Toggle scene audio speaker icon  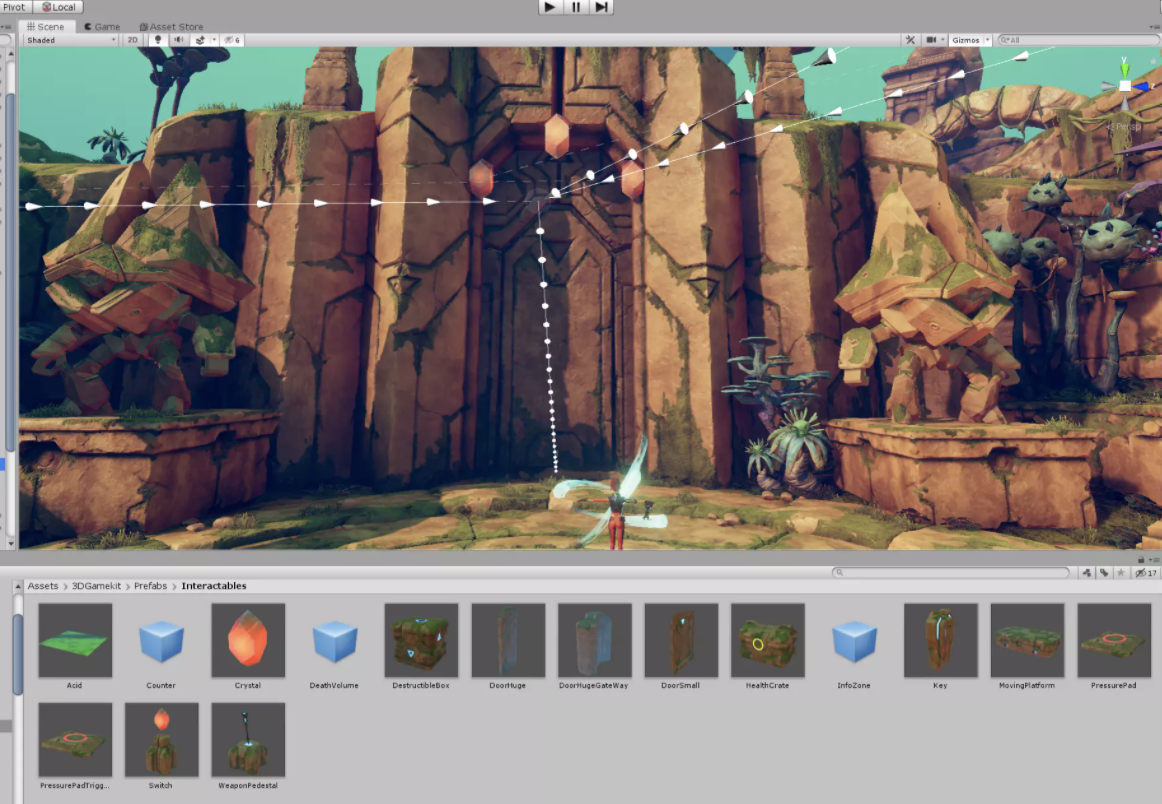pos(179,40)
